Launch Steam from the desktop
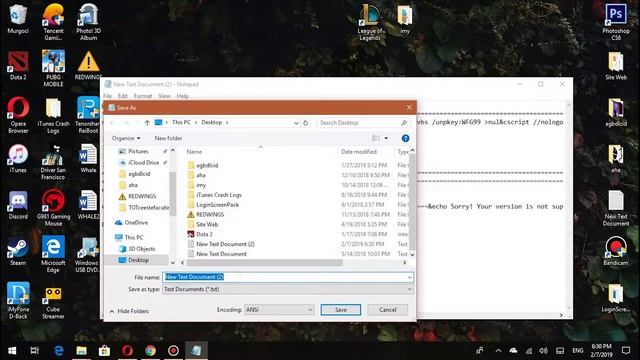This screenshot has height=360, width=640. pyautogui.click(x=18, y=251)
